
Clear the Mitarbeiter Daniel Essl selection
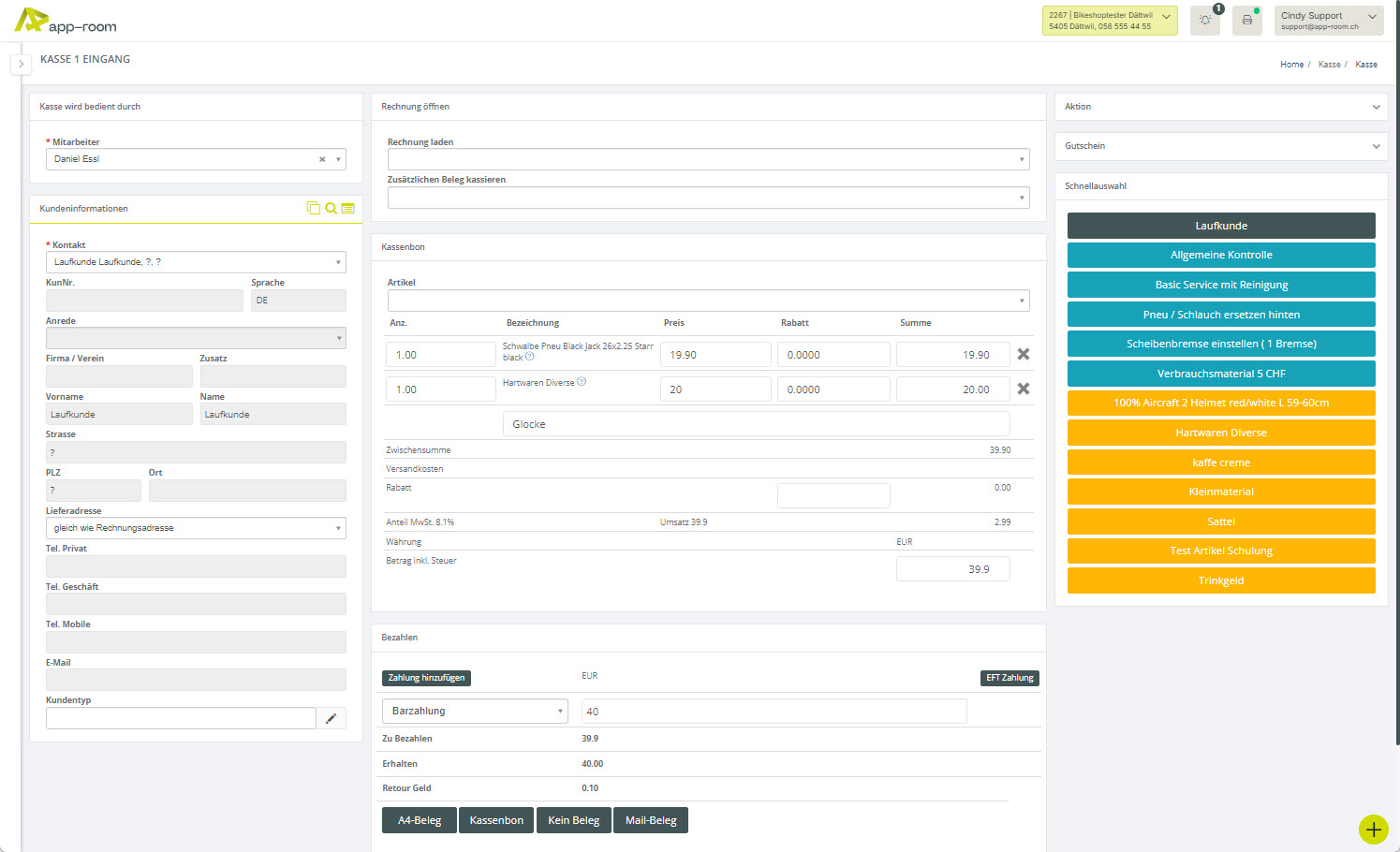322,159
